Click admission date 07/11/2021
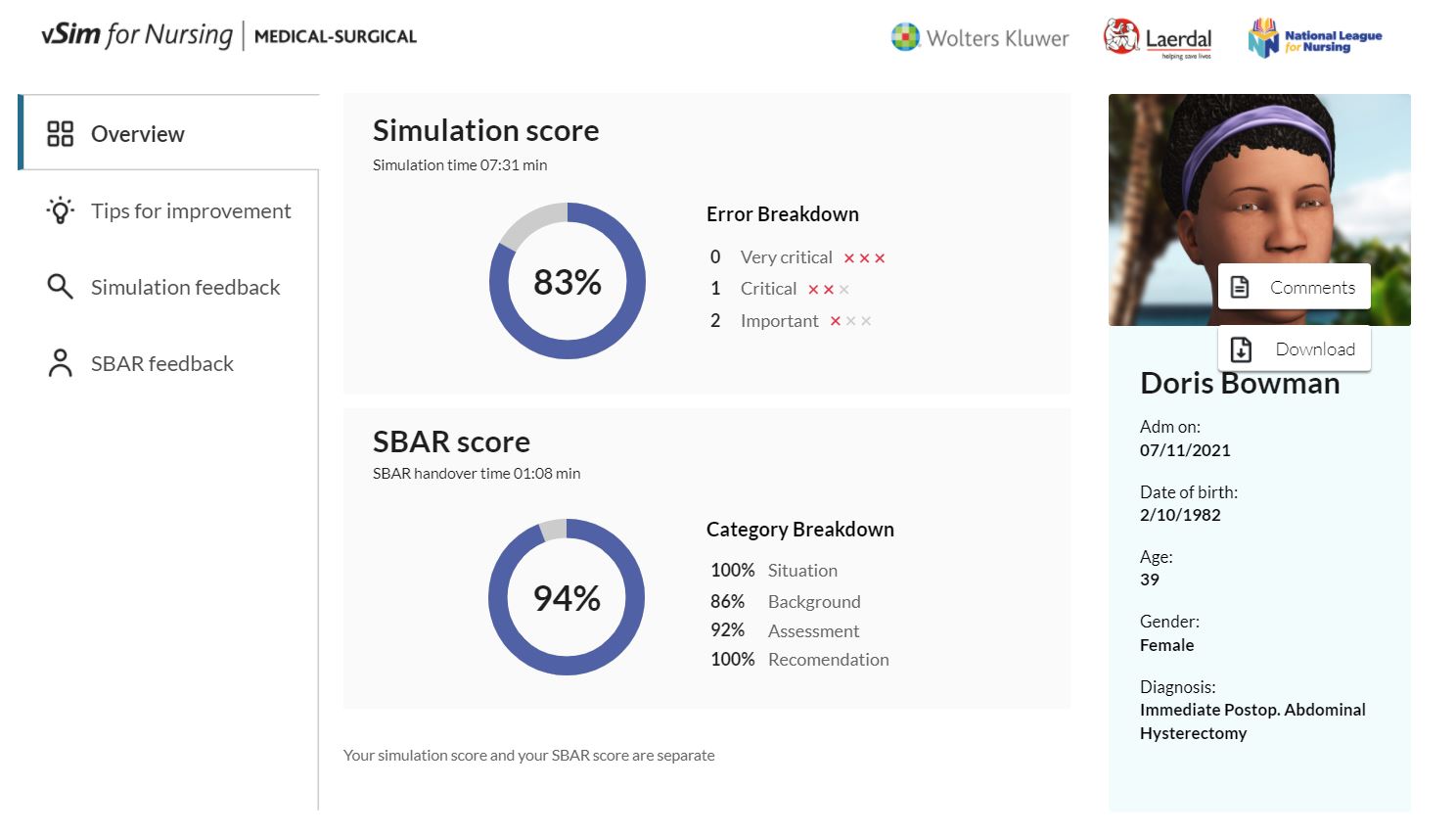The width and height of the screenshot is (1456, 835). click(x=1185, y=450)
